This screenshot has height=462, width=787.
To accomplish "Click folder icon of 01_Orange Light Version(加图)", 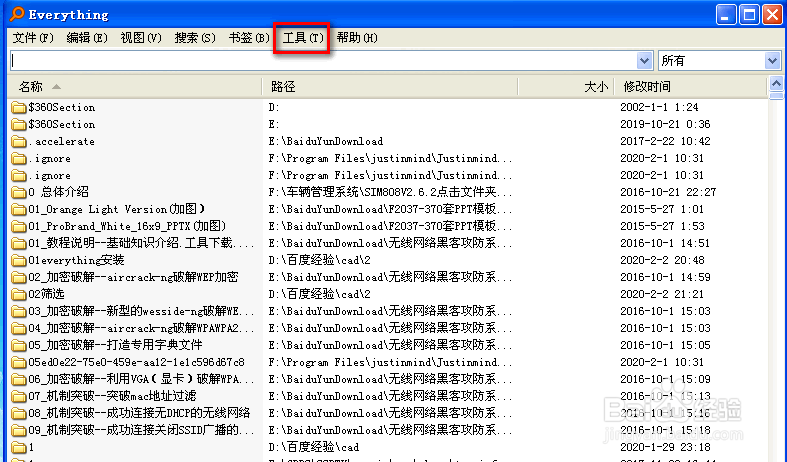I will point(19,209).
